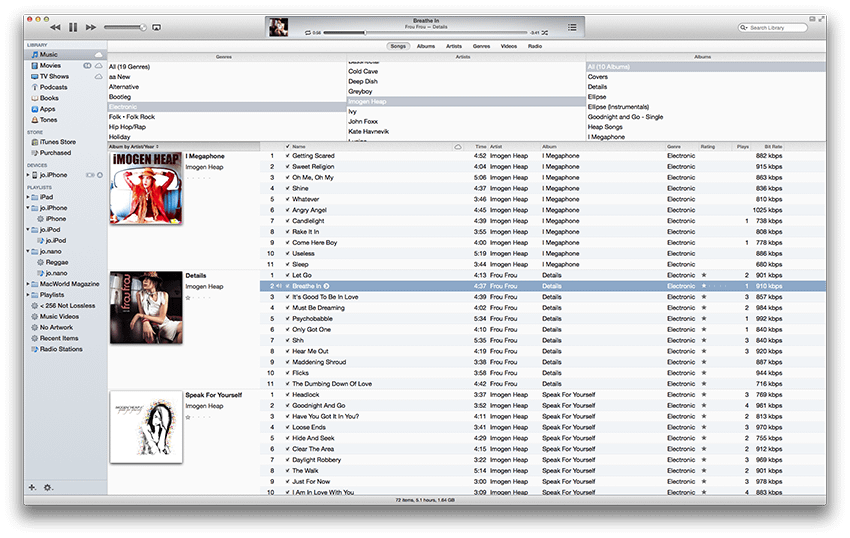This screenshot has height=538, width=850.
Task: Click the cloud icon next to TV Shows
Action: [99, 76]
